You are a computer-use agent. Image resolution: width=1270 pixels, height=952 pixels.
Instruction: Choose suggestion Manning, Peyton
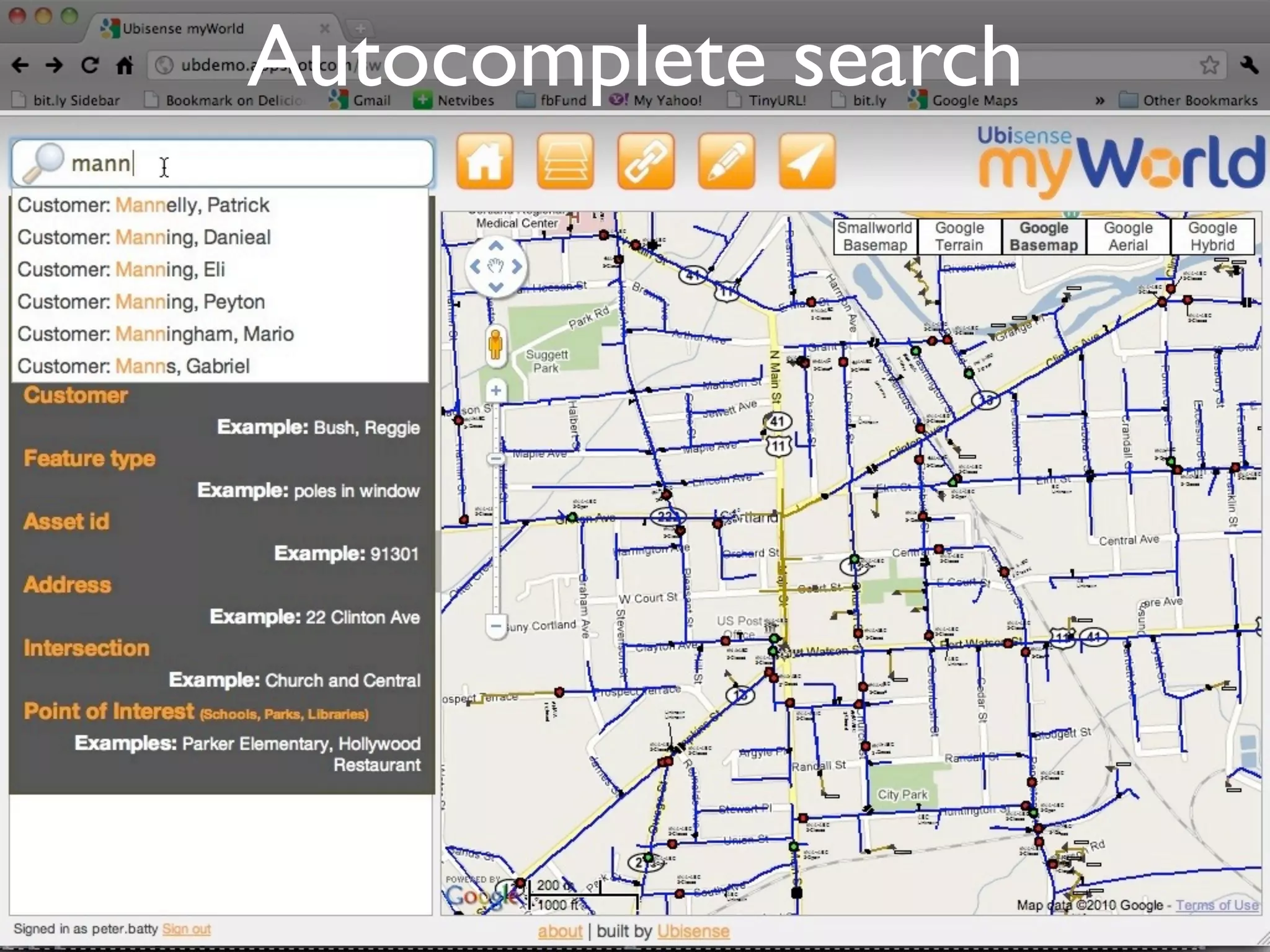(x=220, y=302)
